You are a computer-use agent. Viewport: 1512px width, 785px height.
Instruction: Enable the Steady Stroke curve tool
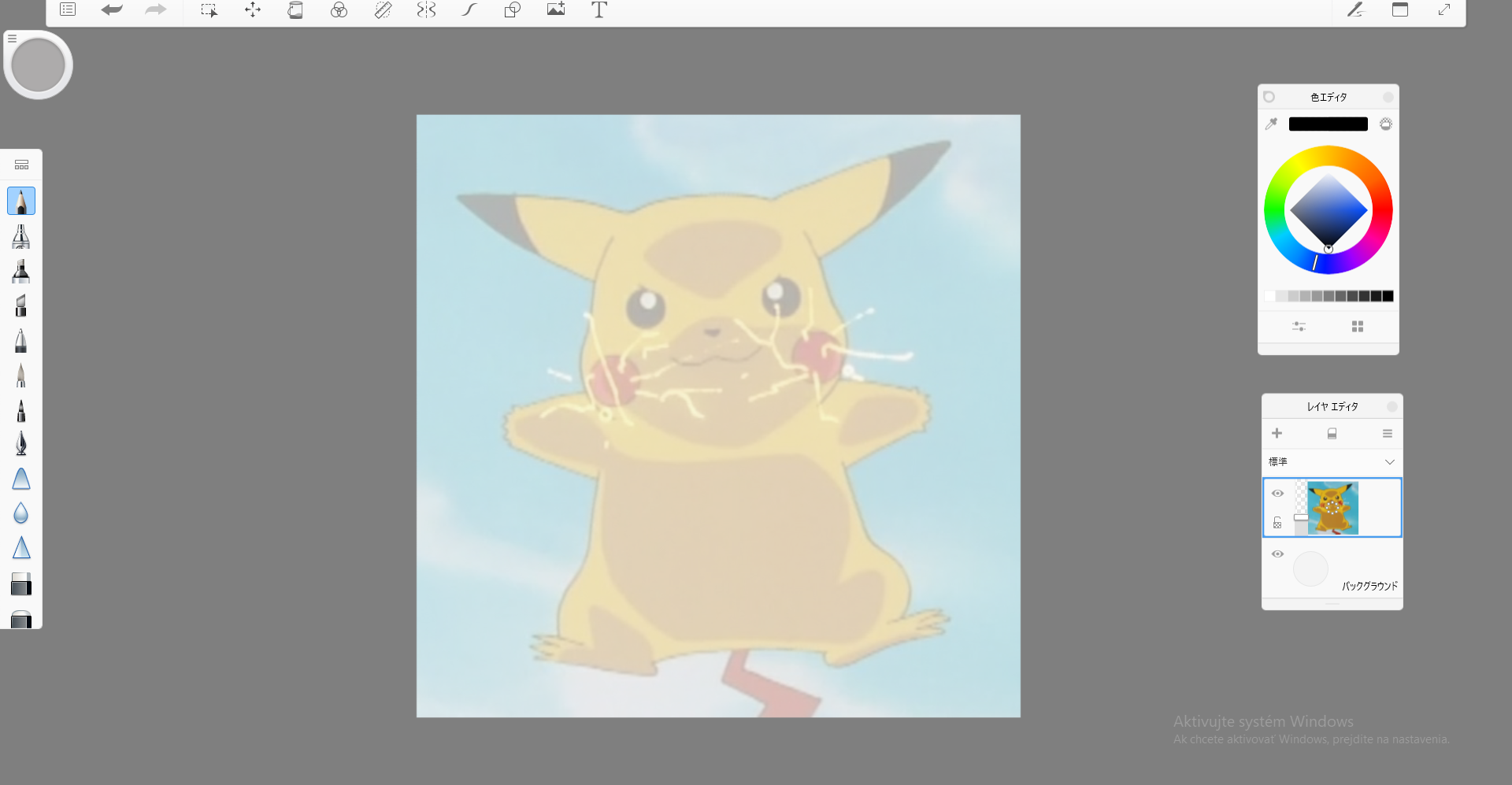click(469, 9)
